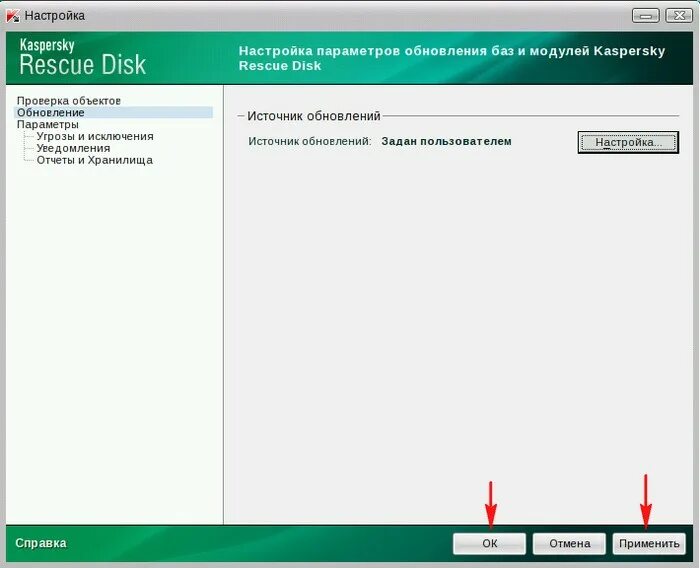Viewport: 700px width, 568px height.
Task: Open the Справка help link
Action: [x=41, y=543]
